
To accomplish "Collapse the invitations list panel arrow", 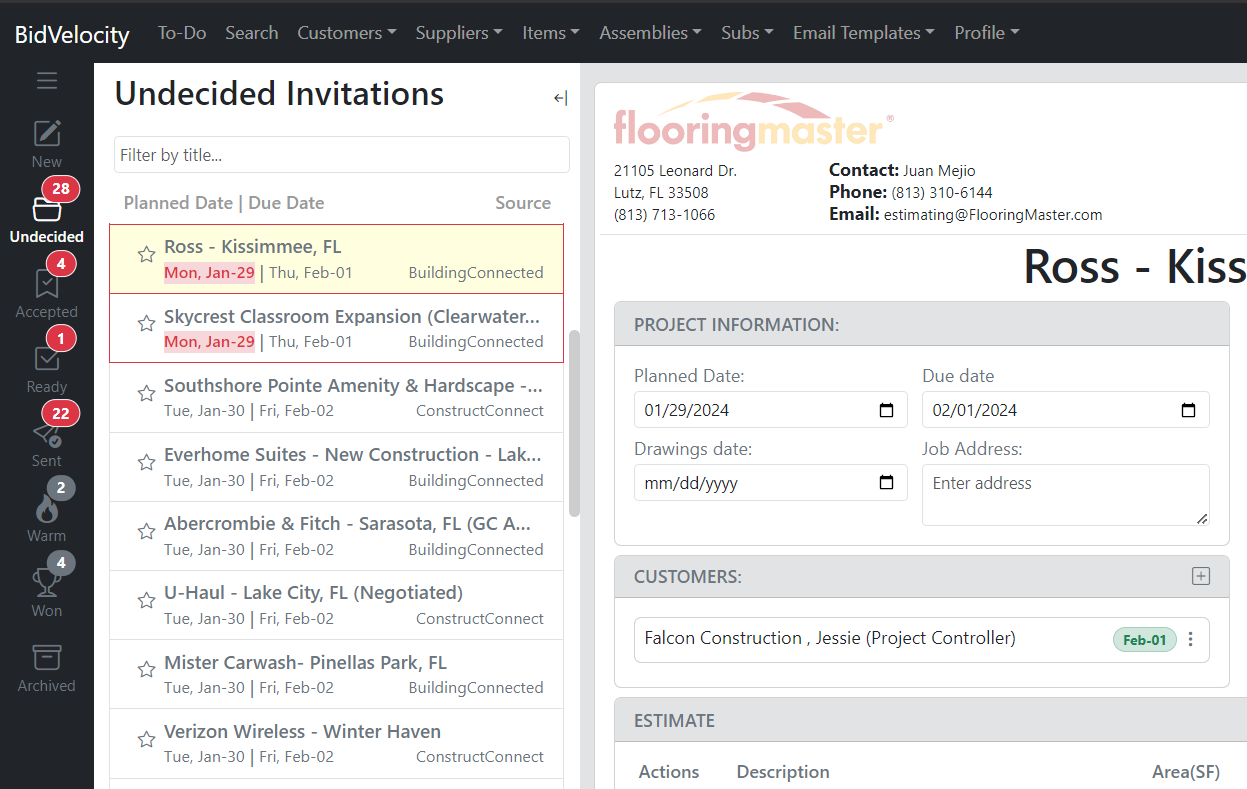I will click(560, 98).
